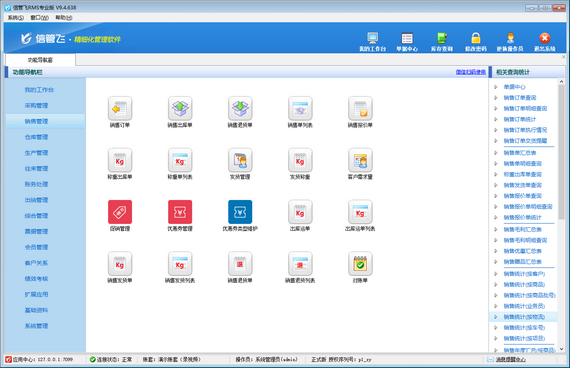
Task: Open the 对账单 green checkmark notepad icon
Action: (x=360, y=264)
